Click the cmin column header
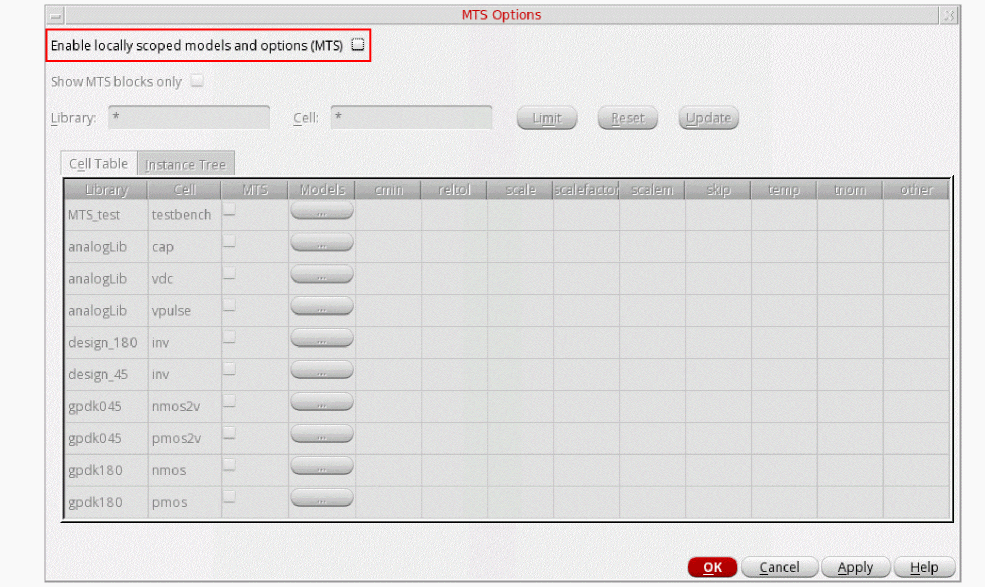The image size is (985, 587). [x=388, y=189]
